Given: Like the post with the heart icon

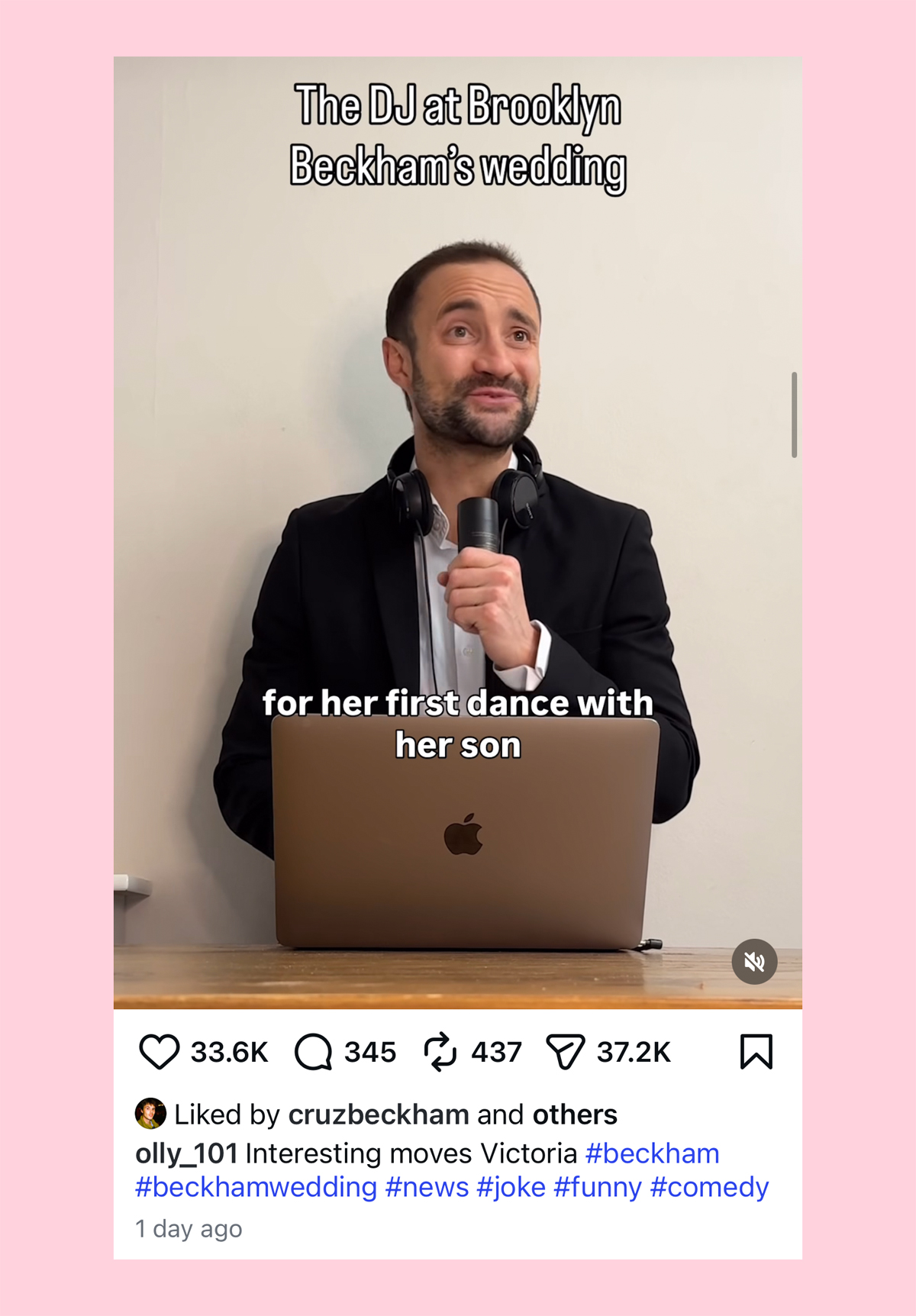Looking at the screenshot, I should pyautogui.click(x=159, y=1052).
